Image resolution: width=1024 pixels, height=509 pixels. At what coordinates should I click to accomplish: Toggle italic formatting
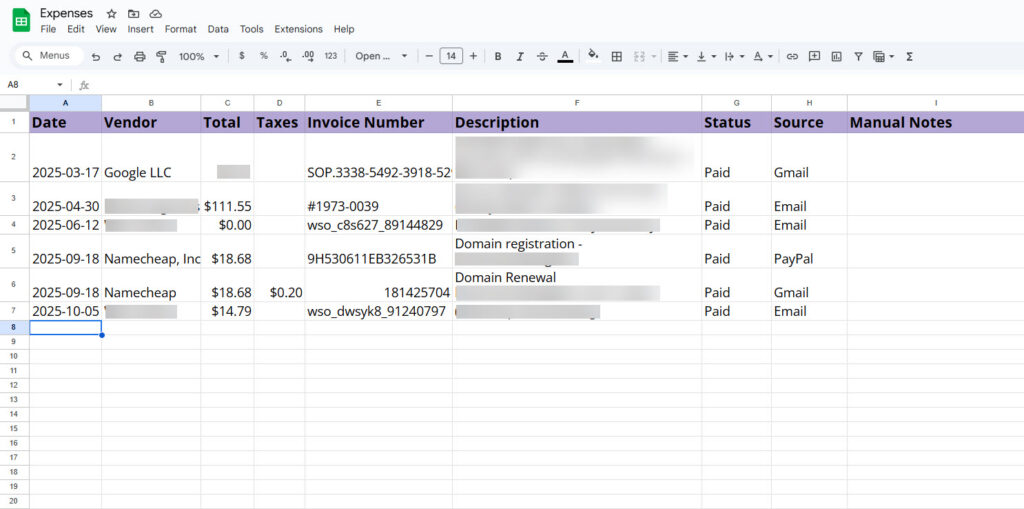520,57
